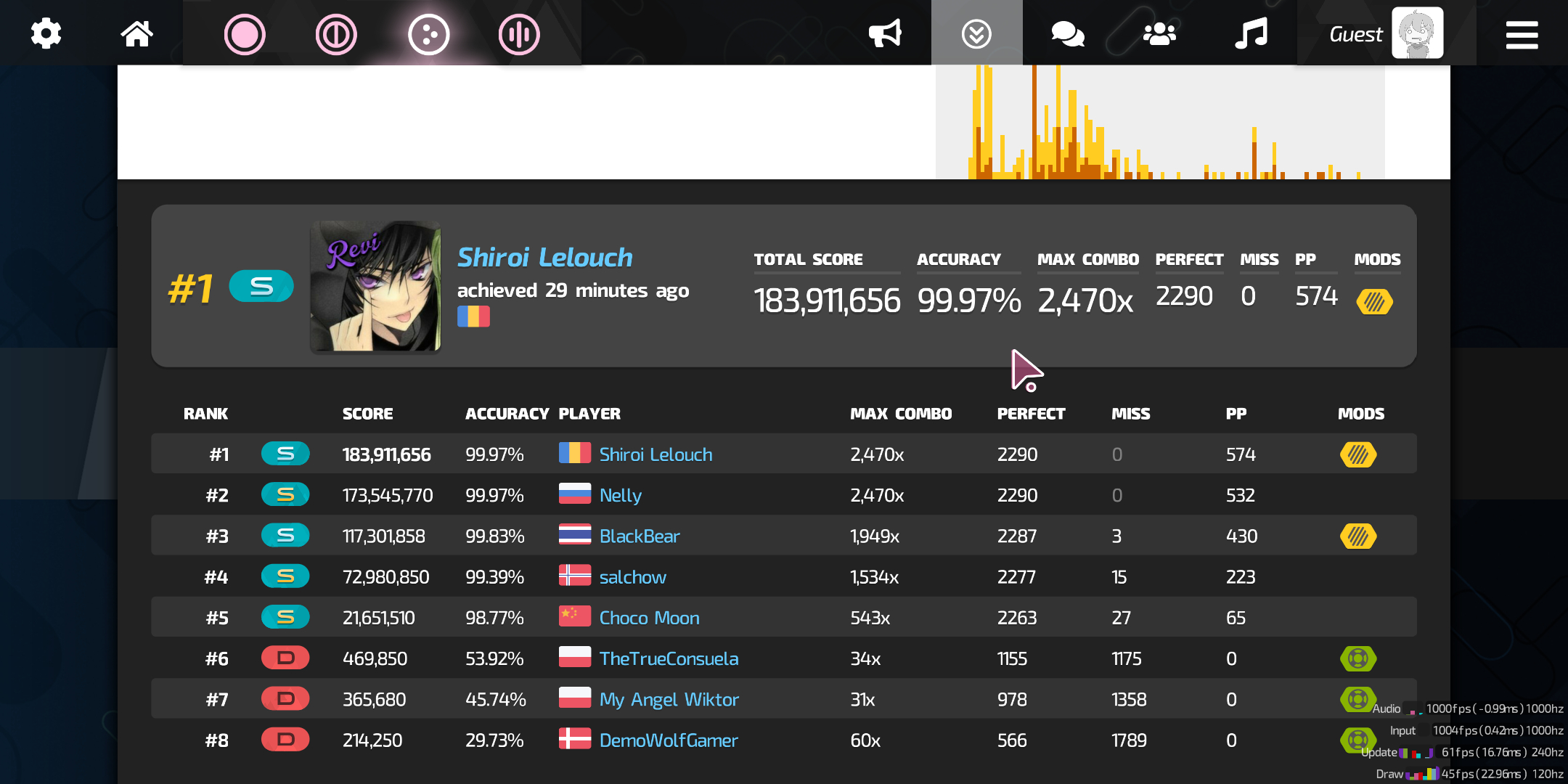
Task: Select the osu!taiko mode icon
Action: pos(336,34)
